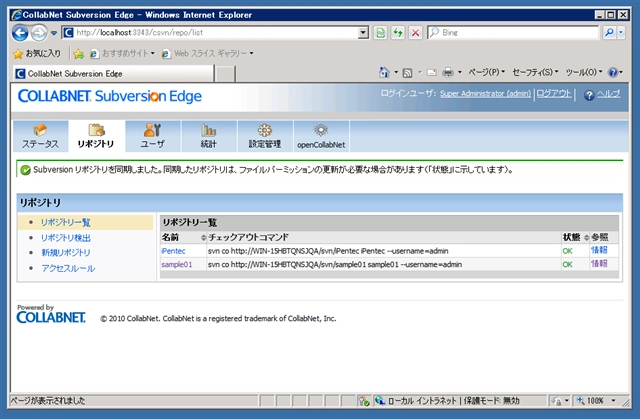Open the Print options dropdown arrow
Image resolution: width=640 pixels, height=419 pixels.
[x=460, y=73]
